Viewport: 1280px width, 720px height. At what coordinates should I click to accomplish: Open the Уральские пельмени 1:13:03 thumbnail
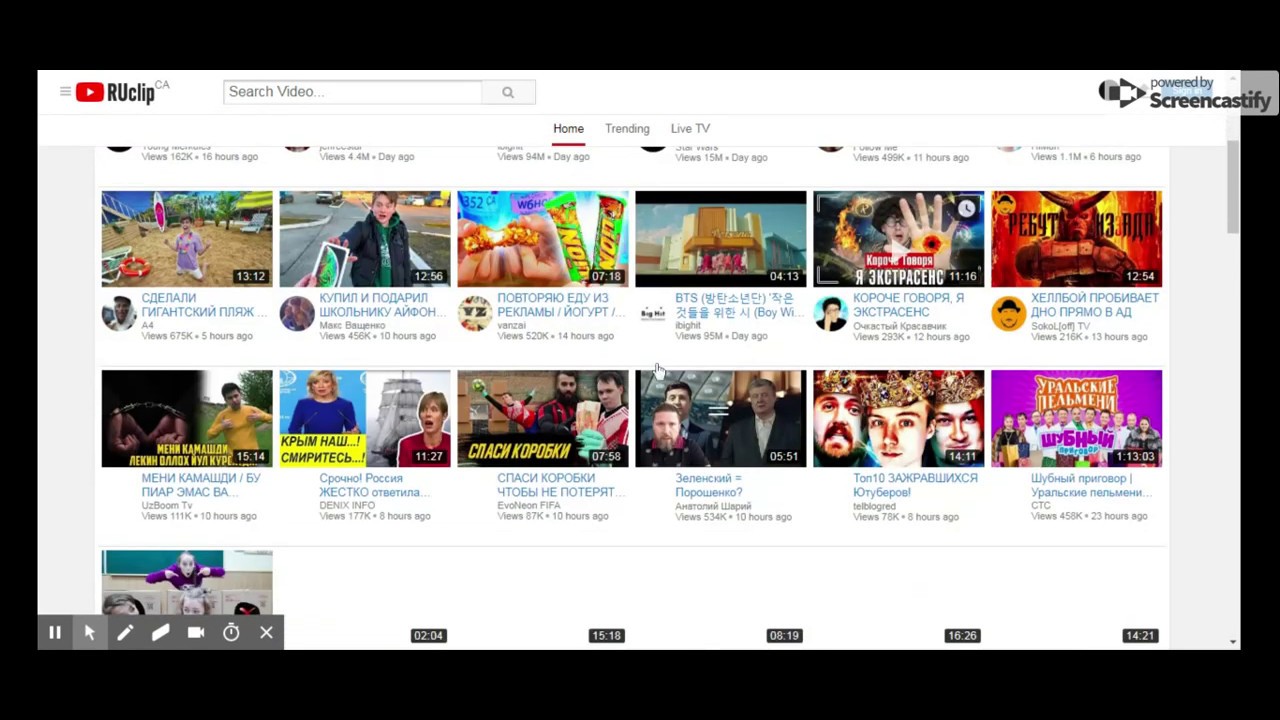click(1077, 419)
